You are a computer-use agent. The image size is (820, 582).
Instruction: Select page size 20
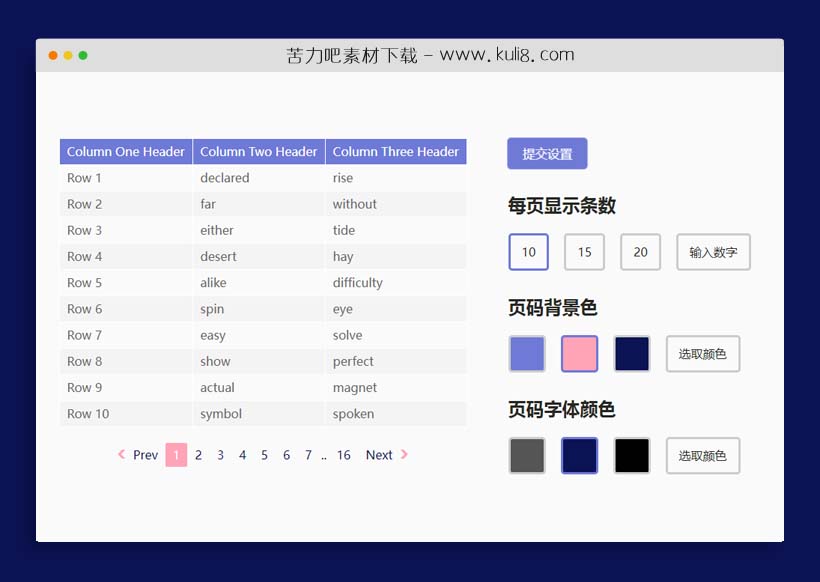(640, 252)
